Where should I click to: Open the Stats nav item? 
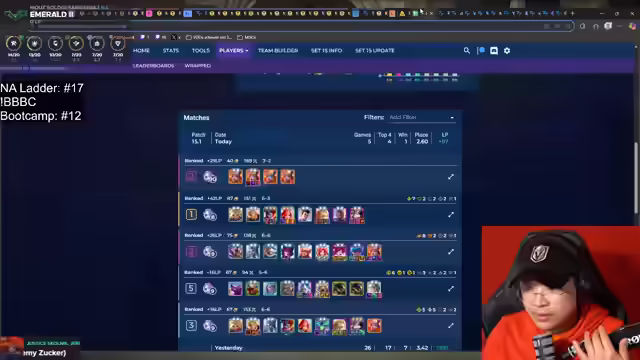pyautogui.click(x=171, y=51)
